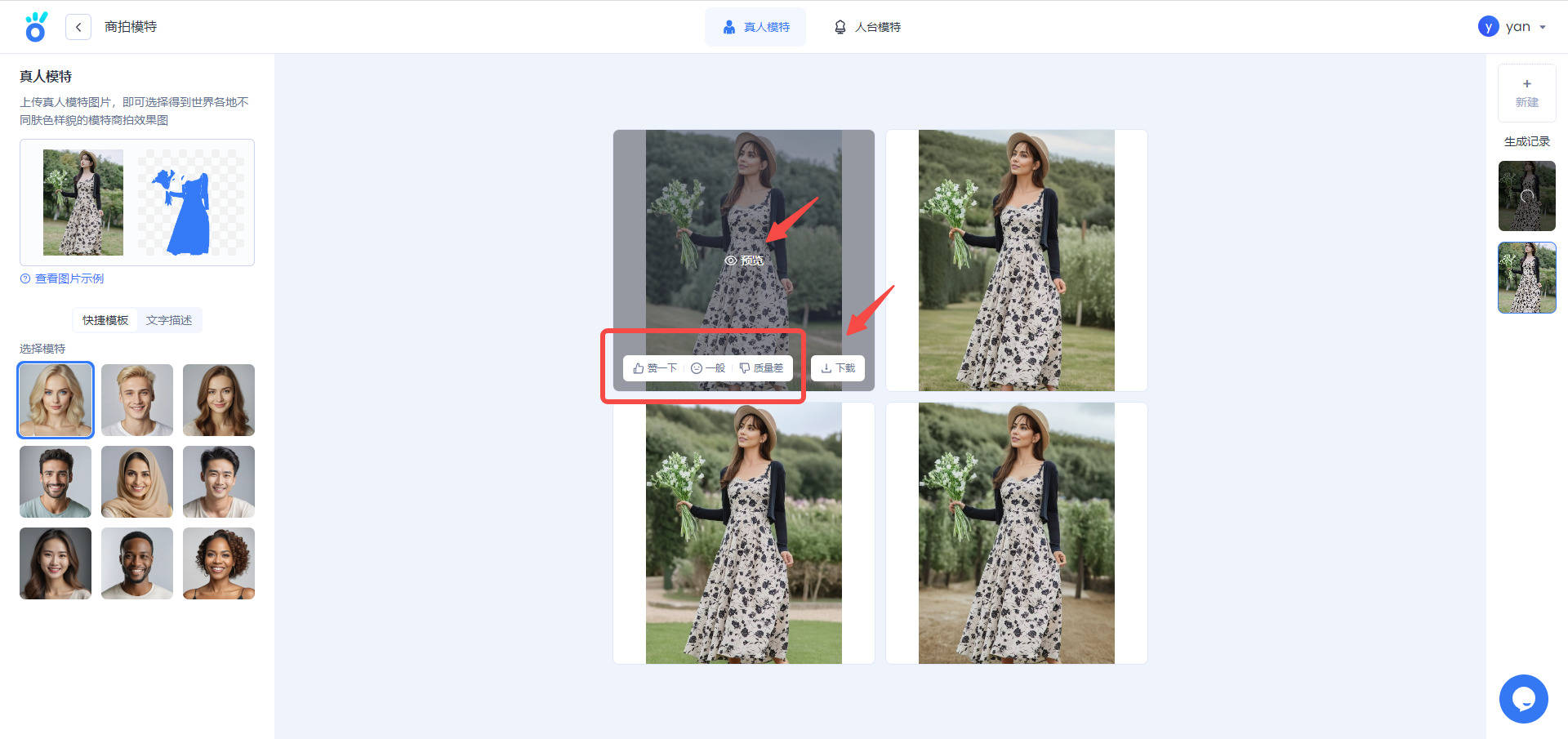Open the loading generation record thumbnail
Screen dimensions: 1568x739
coord(1526,196)
